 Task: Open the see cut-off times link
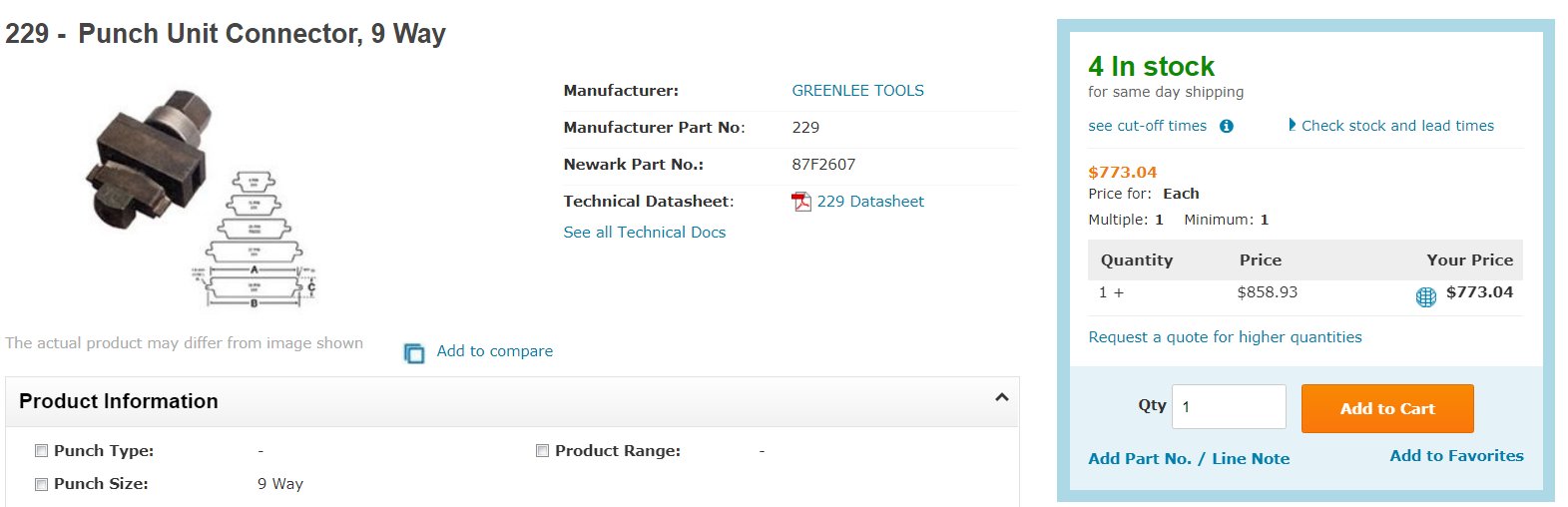click(1147, 126)
